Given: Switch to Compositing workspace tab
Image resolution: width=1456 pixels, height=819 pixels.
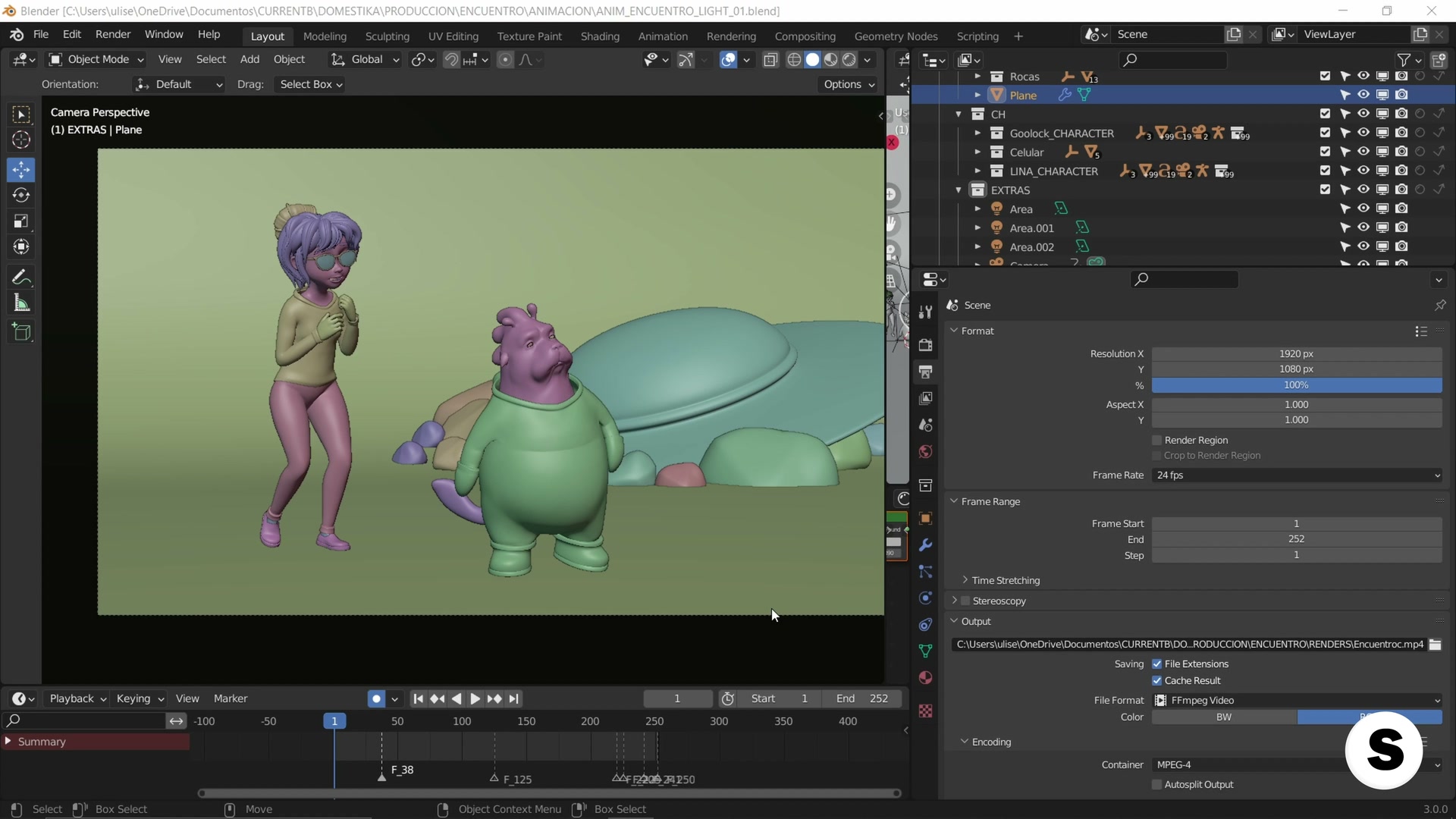Looking at the screenshot, I should [805, 36].
